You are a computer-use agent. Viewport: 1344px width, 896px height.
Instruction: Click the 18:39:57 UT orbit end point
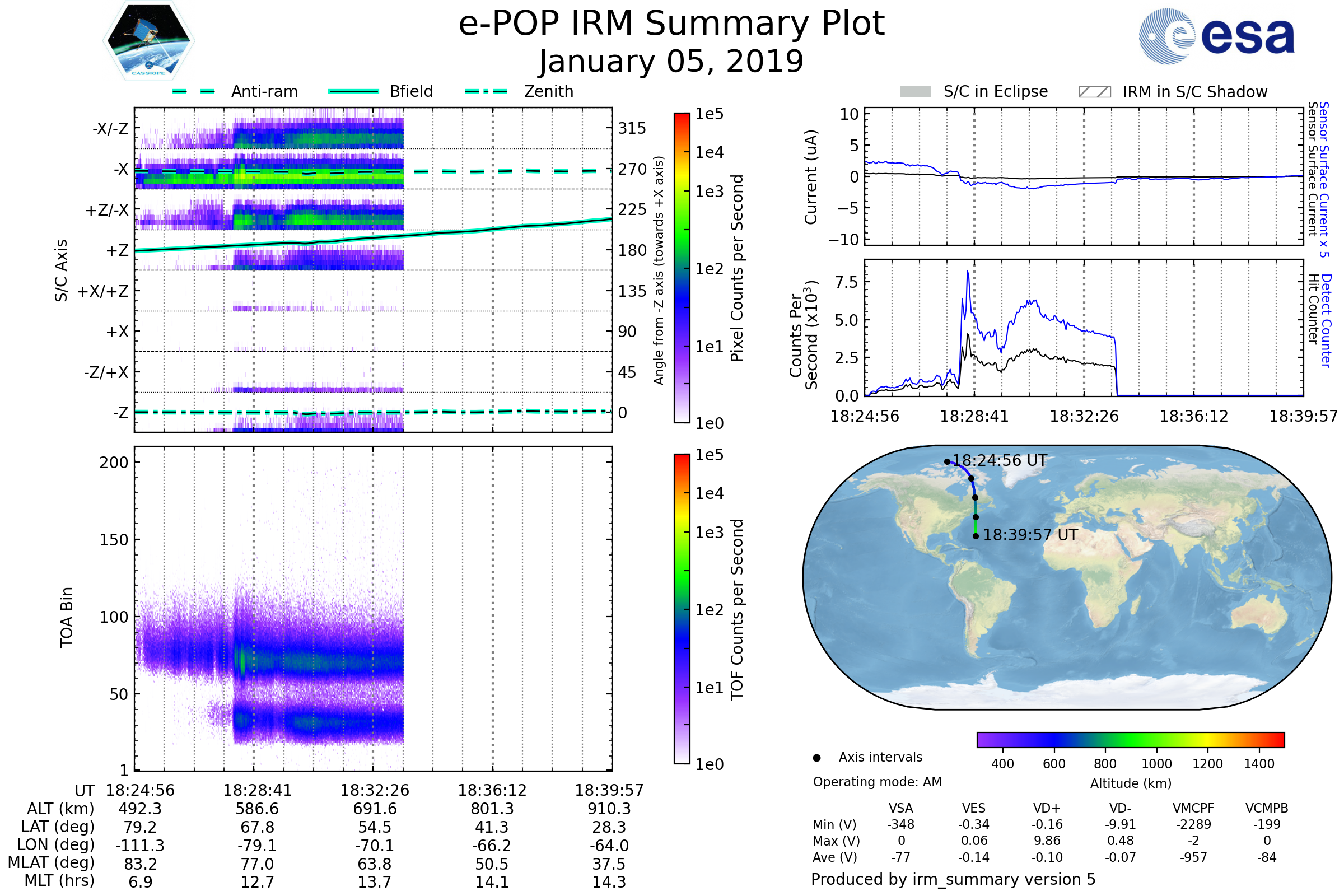click(x=976, y=536)
